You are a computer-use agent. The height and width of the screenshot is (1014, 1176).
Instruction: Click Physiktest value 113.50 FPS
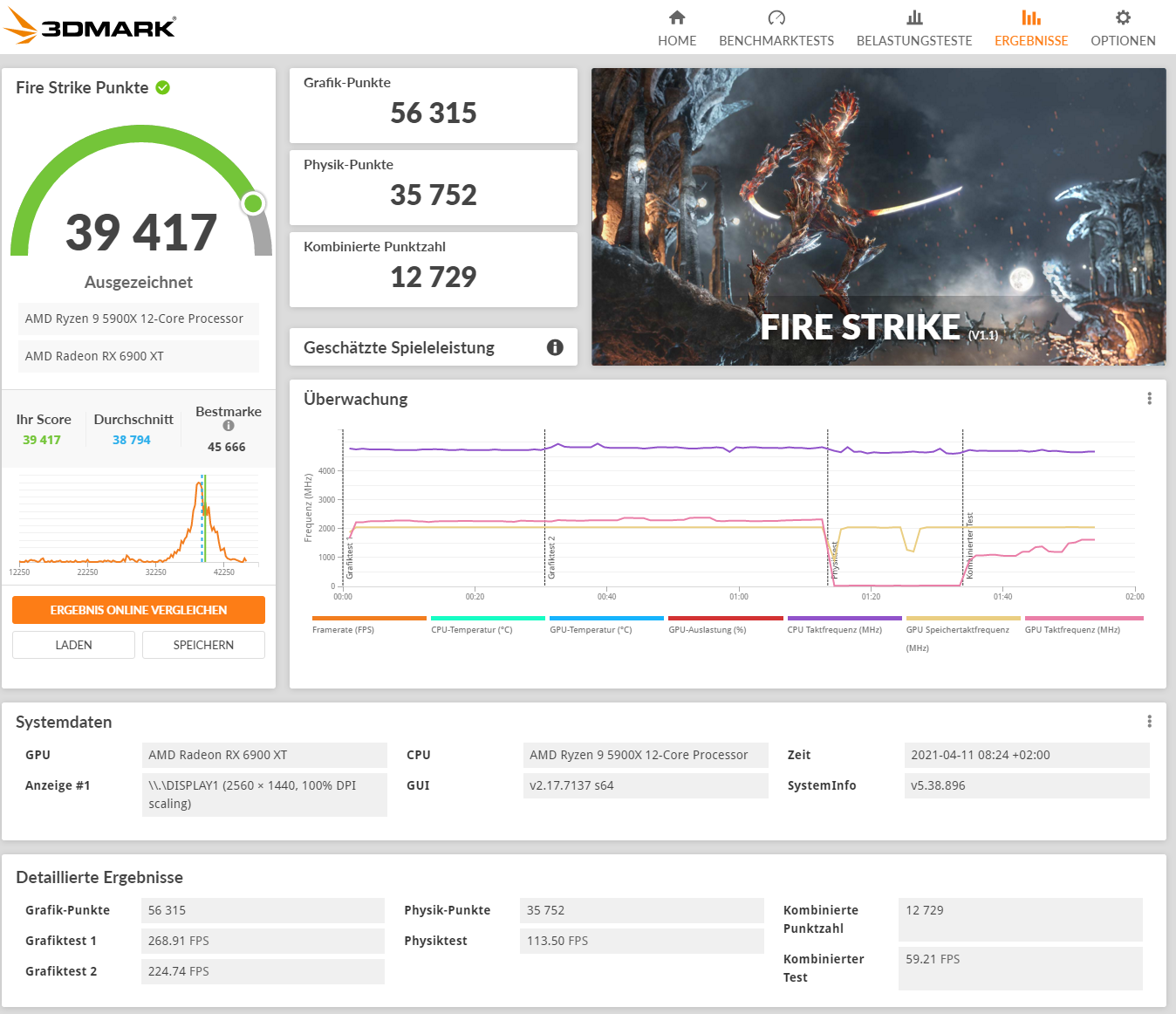pos(642,941)
